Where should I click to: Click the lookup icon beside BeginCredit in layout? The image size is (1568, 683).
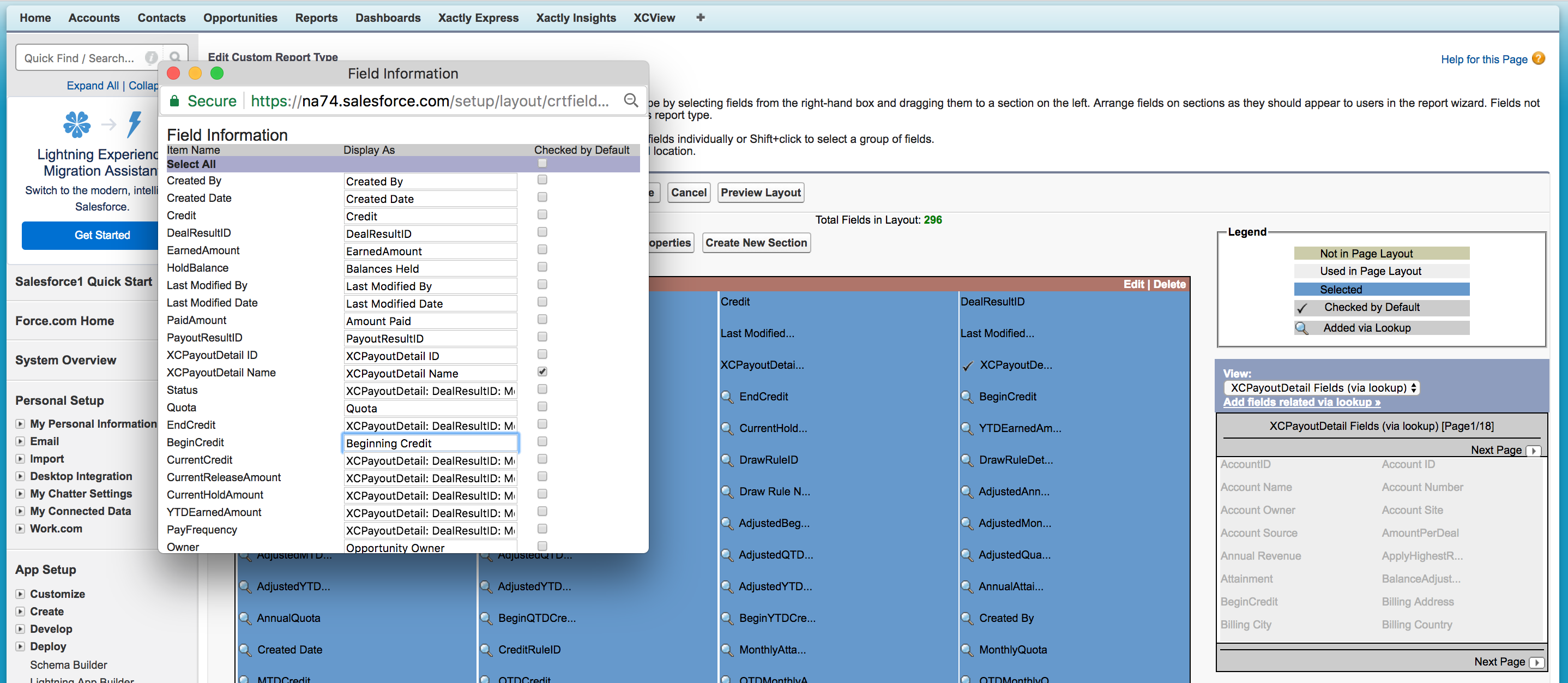[967, 397]
